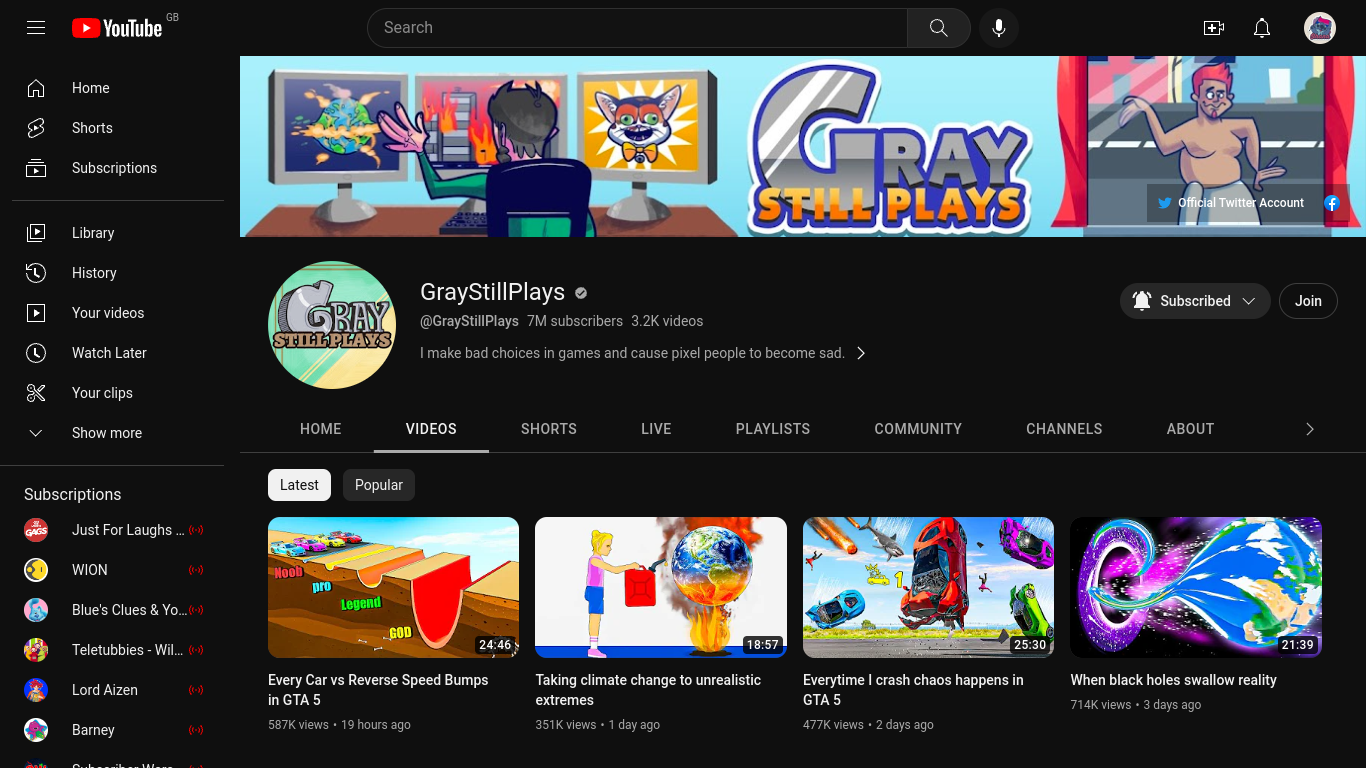Start voice search with microphone
Image resolution: width=1366 pixels, height=768 pixels.
tap(998, 28)
